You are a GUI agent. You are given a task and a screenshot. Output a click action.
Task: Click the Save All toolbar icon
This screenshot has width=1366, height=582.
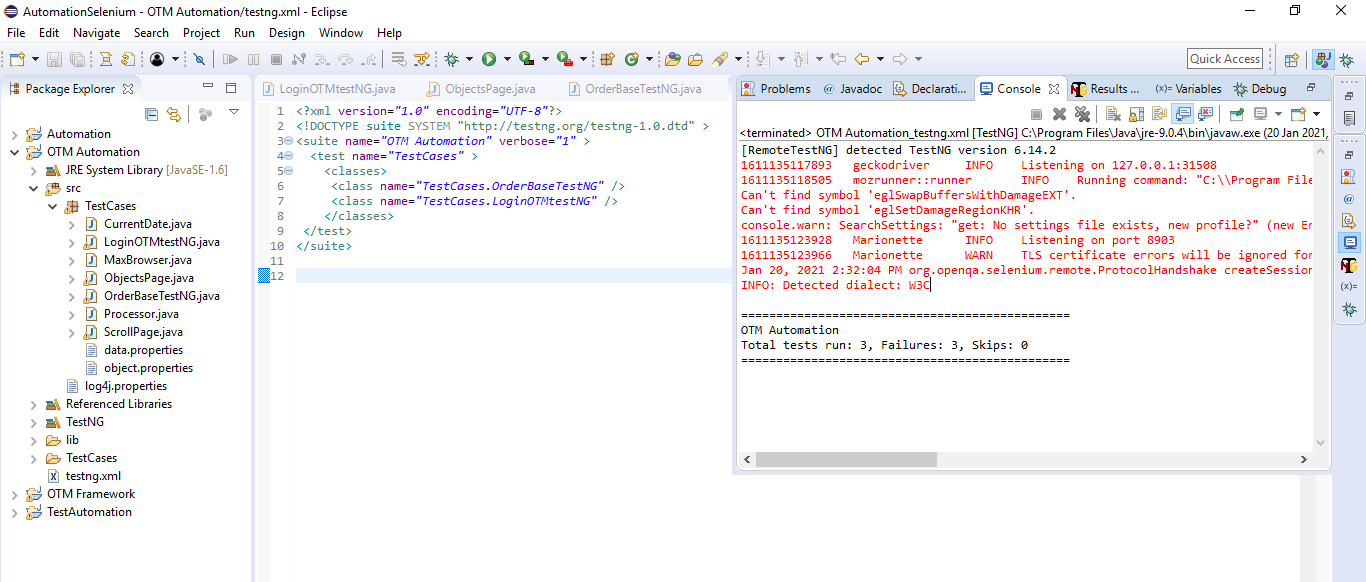click(77, 59)
